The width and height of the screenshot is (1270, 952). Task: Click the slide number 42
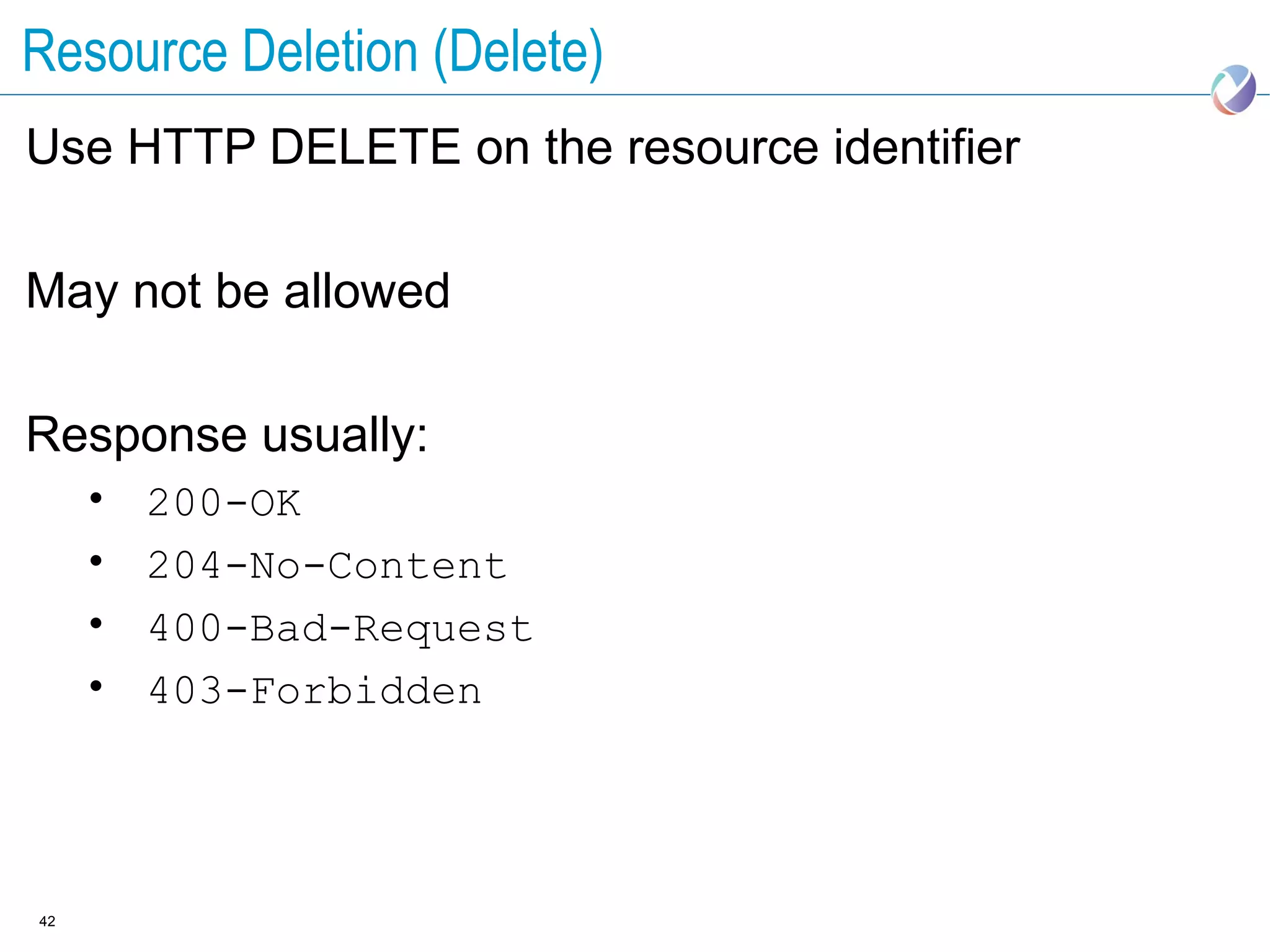tap(47, 922)
